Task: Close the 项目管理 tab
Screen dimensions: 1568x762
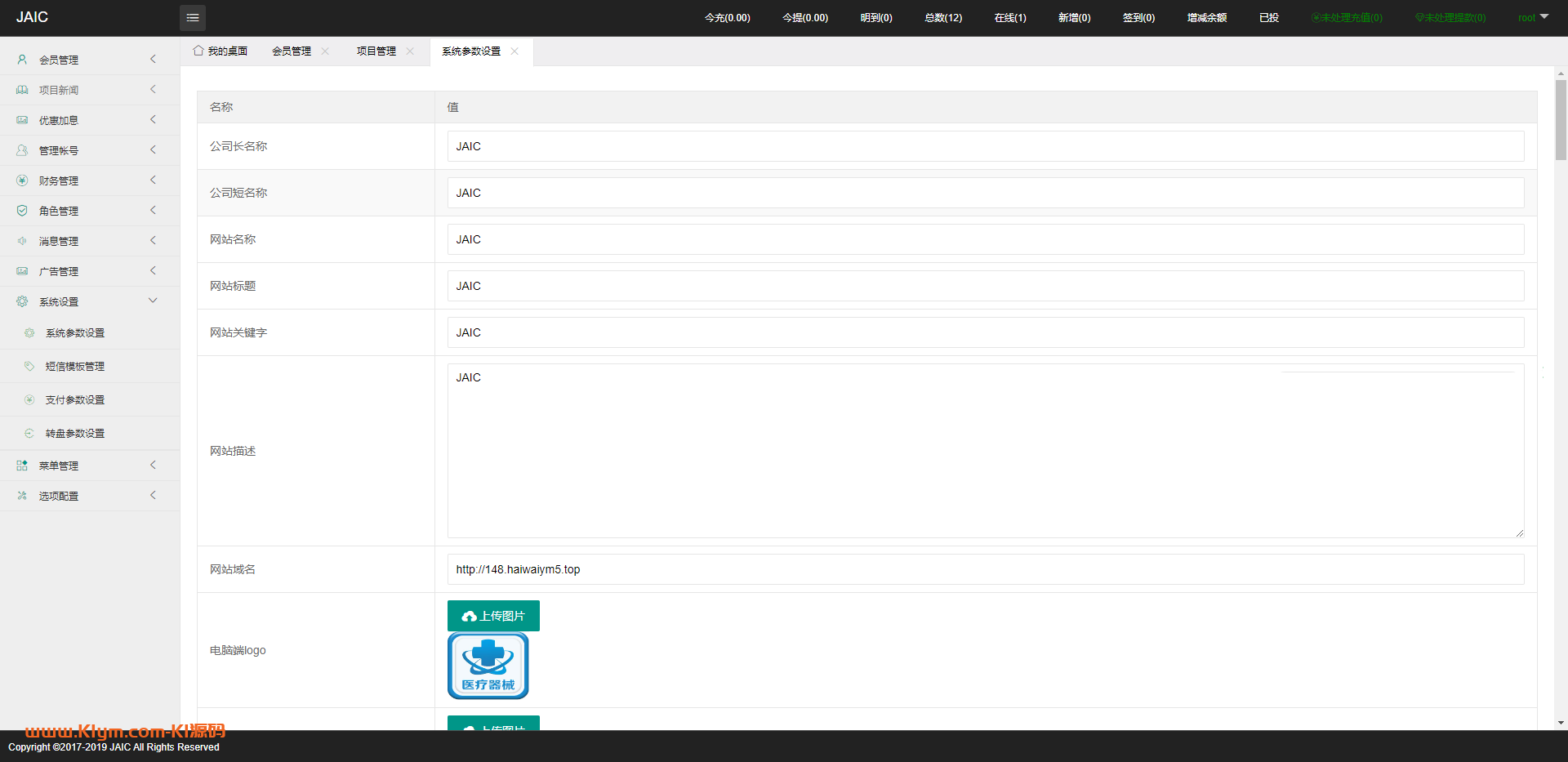Action: point(410,51)
